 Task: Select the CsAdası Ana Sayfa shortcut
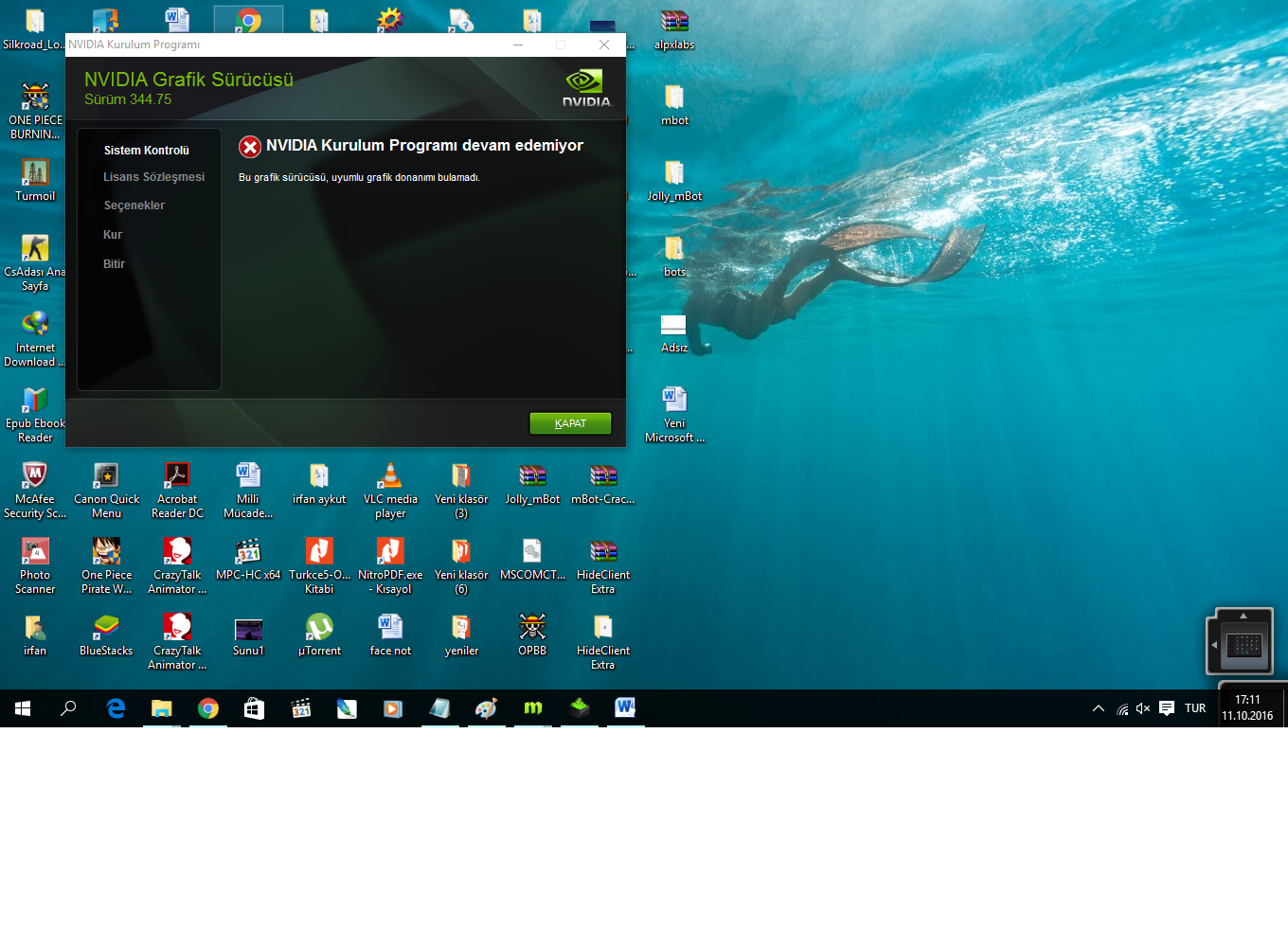(35, 262)
